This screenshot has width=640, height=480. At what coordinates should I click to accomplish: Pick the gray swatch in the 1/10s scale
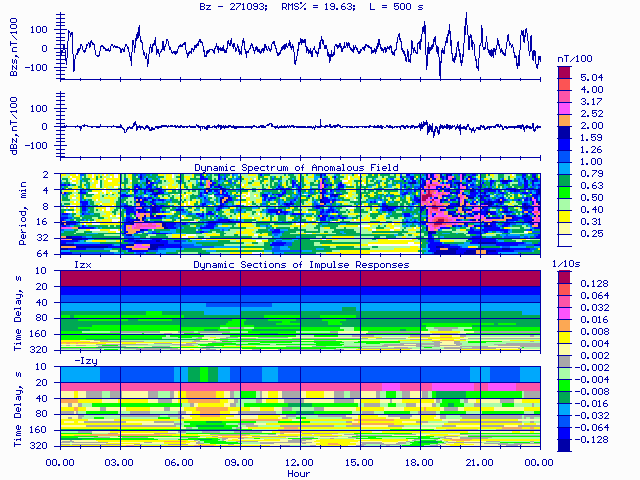pos(564,361)
